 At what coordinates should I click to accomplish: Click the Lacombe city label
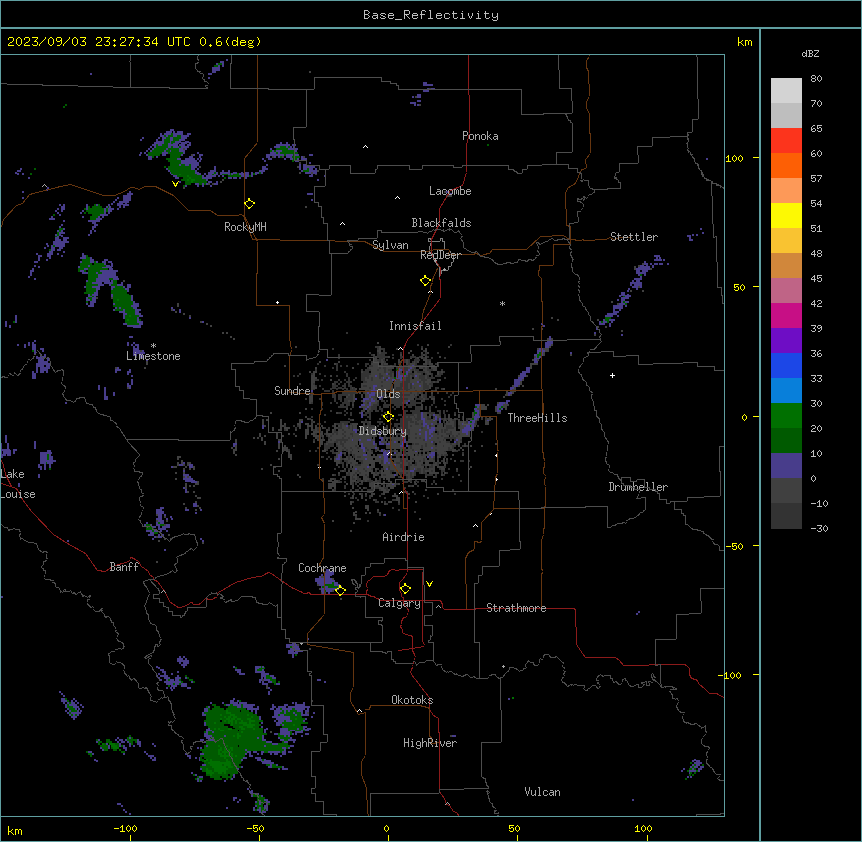click(x=450, y=191)
